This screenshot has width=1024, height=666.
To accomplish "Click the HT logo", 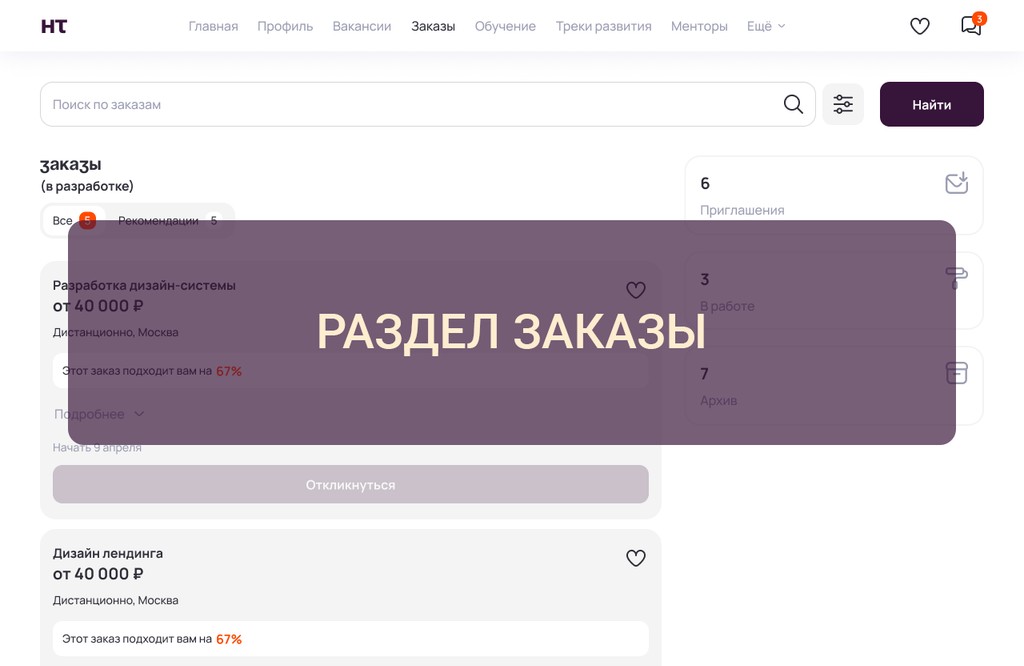I will [x=54, y=26].
